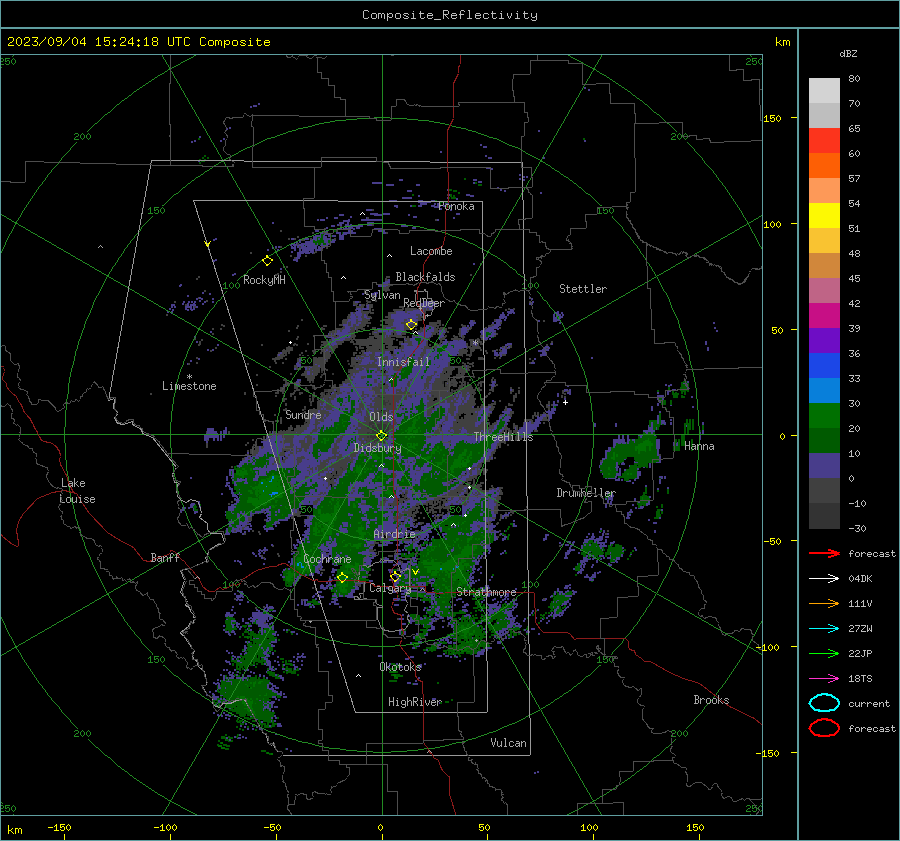Click the Strathmore town label

coord(486,592)
